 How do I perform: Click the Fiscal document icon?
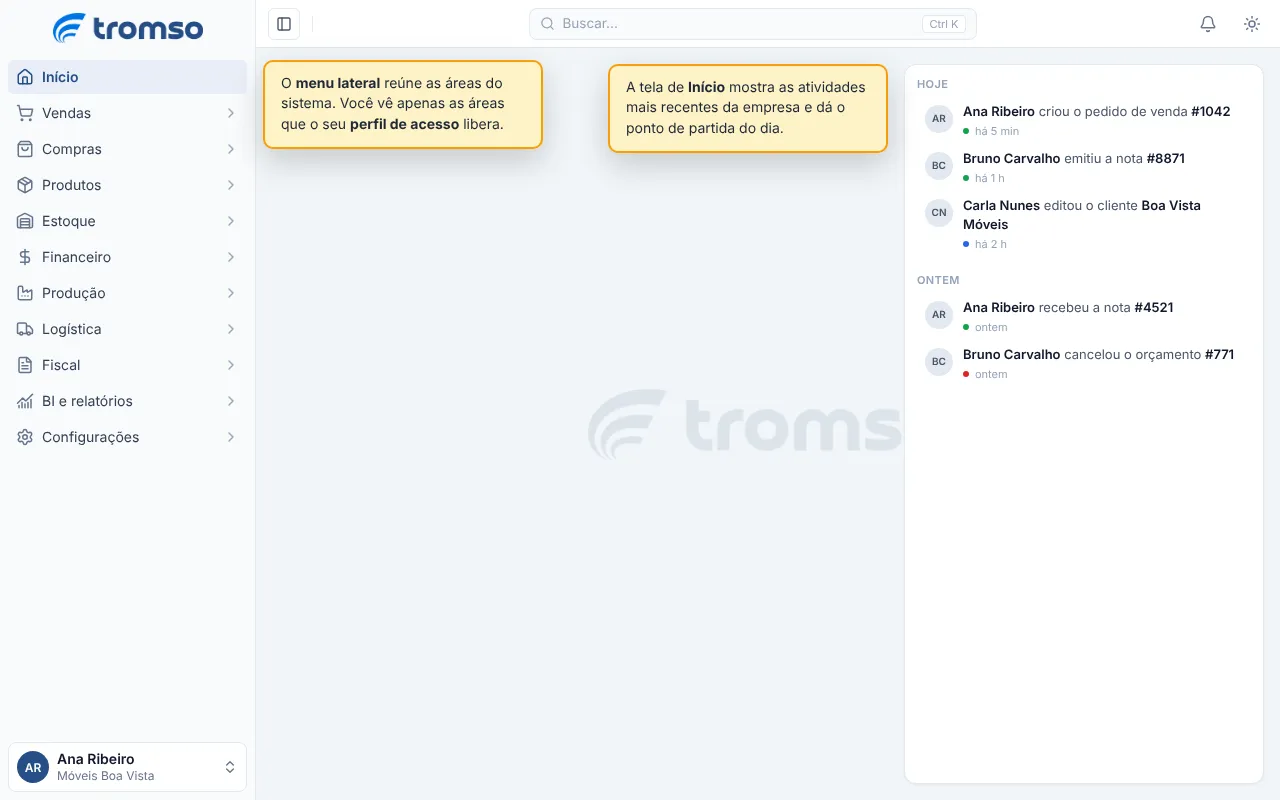click(x=25, y=365)
